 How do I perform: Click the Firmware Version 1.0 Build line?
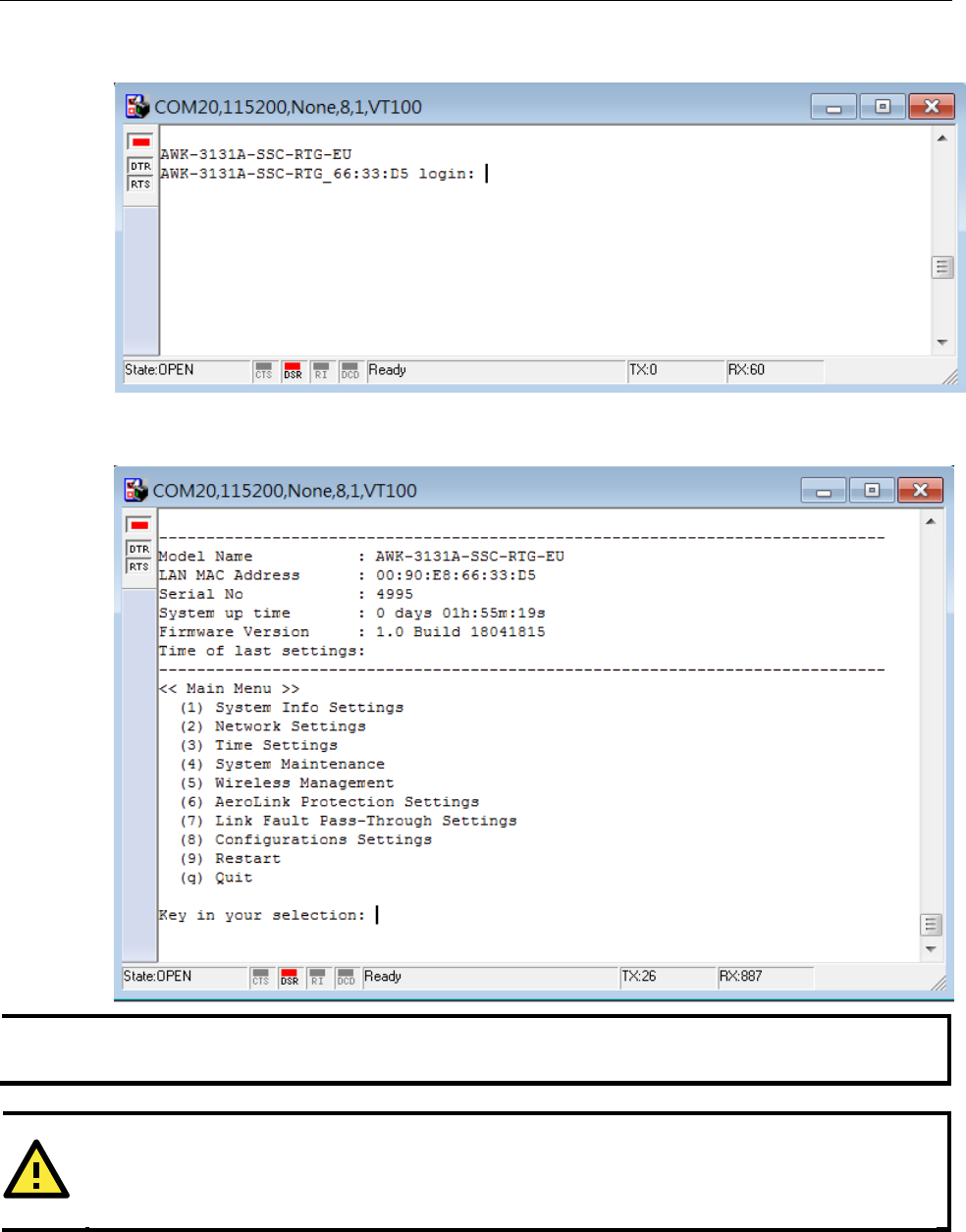(352, 632)
